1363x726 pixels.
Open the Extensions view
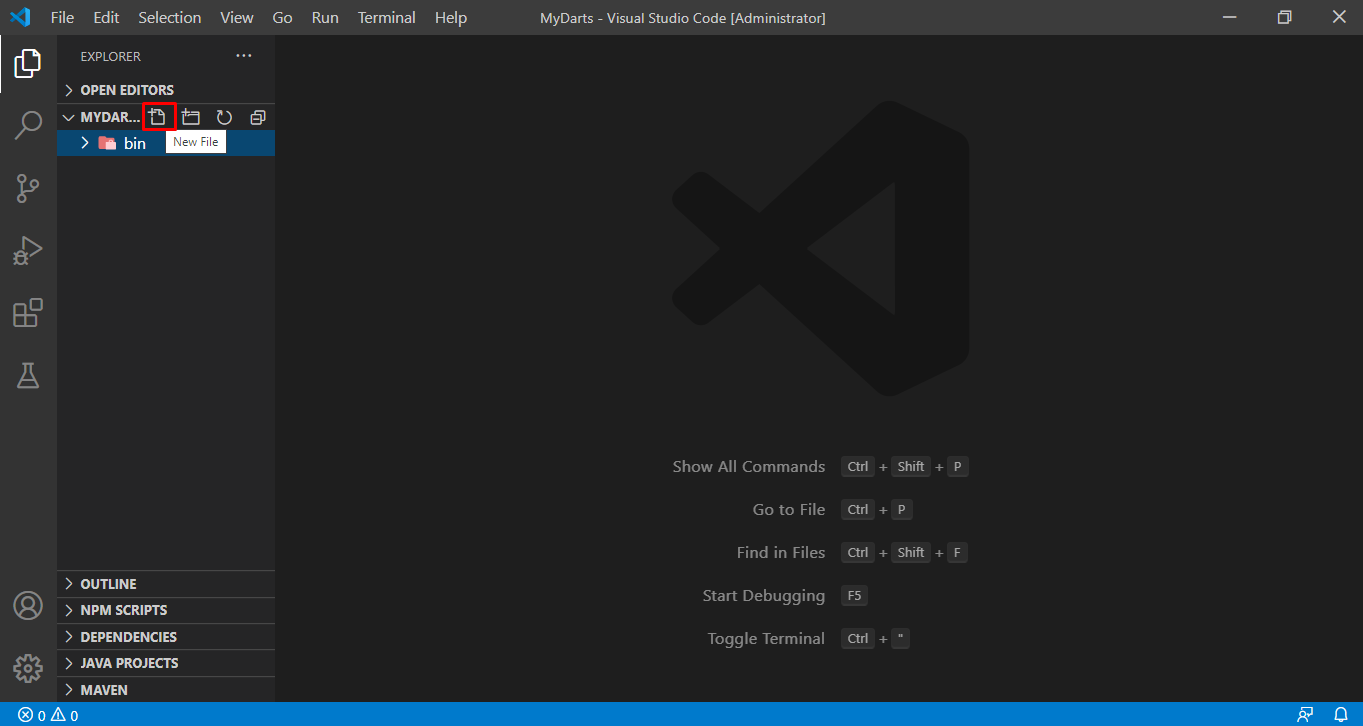pyautogui.click(x=28, y=313)
